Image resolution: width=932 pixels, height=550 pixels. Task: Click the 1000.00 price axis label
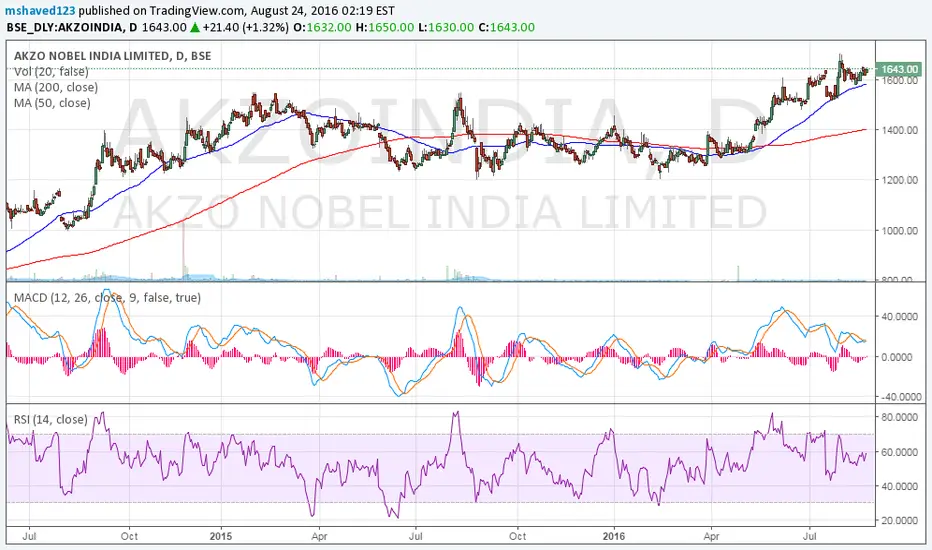tap(899, 230)
